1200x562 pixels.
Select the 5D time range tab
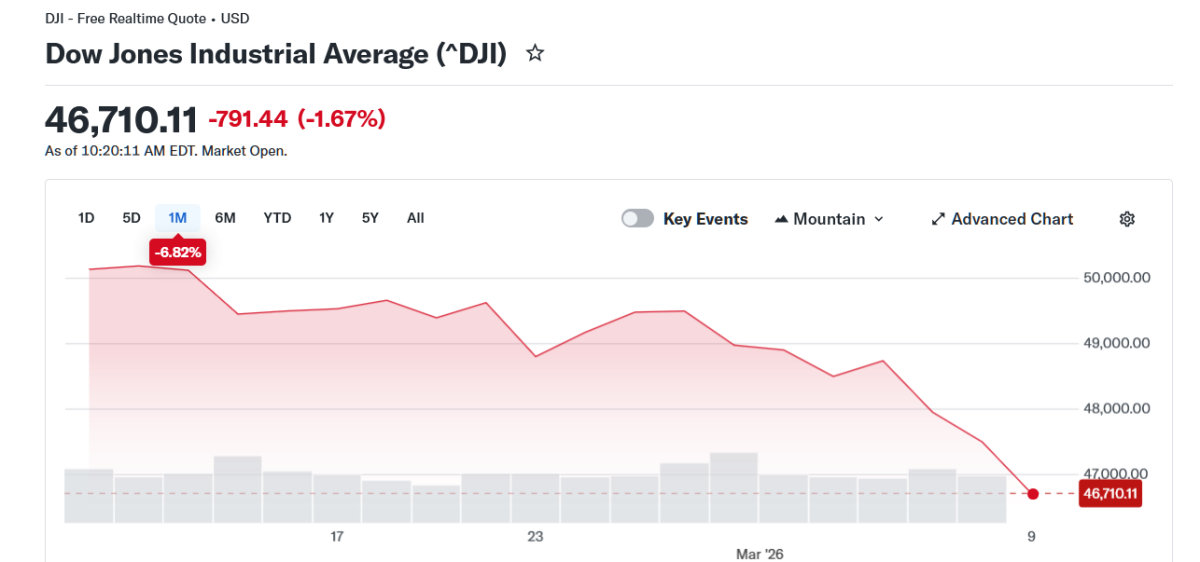pos(132,218)
